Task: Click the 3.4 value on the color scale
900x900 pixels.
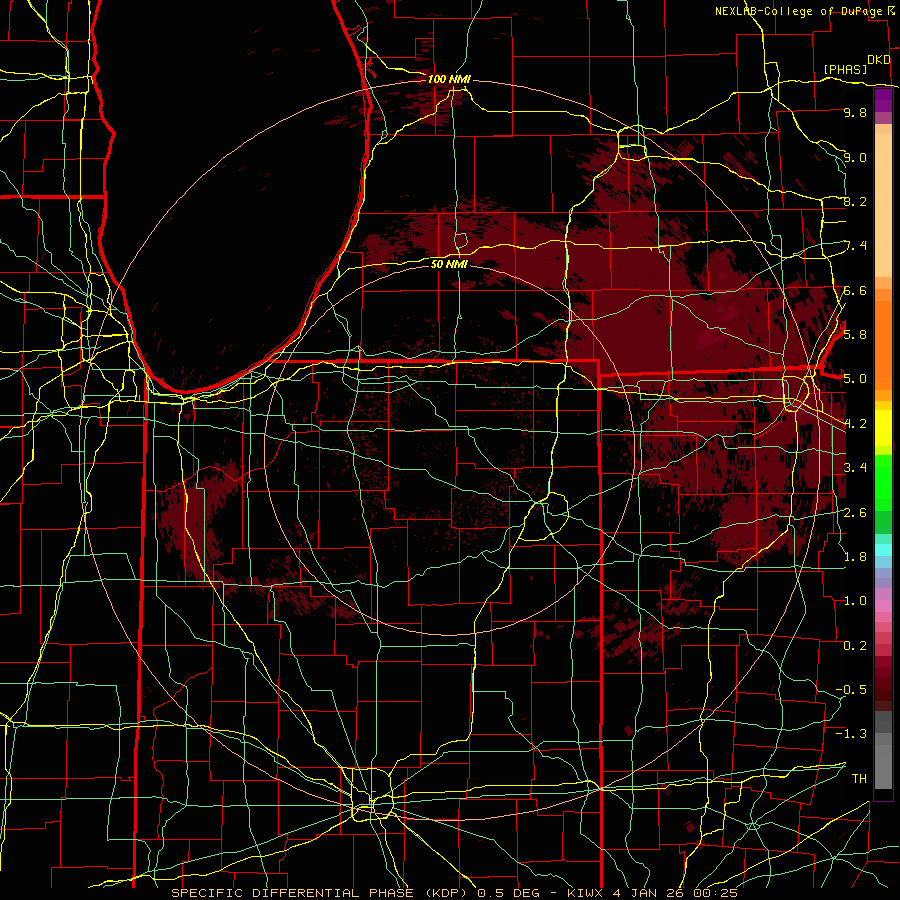Action: coord(855,467)
